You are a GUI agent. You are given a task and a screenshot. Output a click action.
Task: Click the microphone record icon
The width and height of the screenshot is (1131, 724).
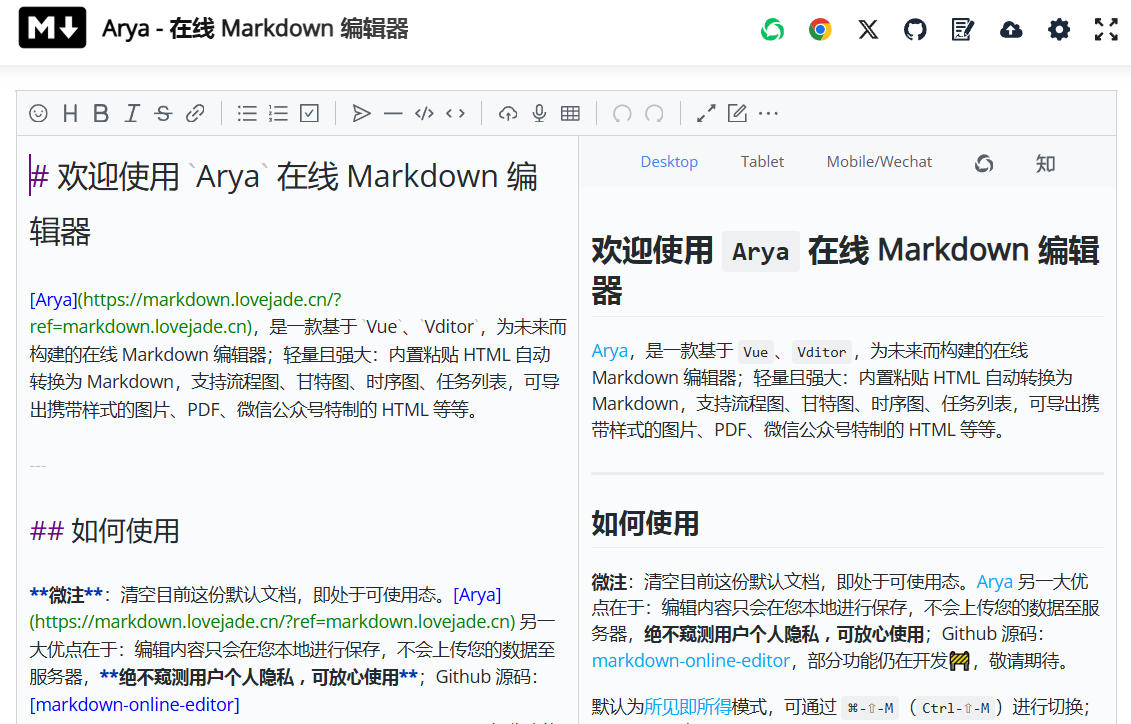click(539, 114)
